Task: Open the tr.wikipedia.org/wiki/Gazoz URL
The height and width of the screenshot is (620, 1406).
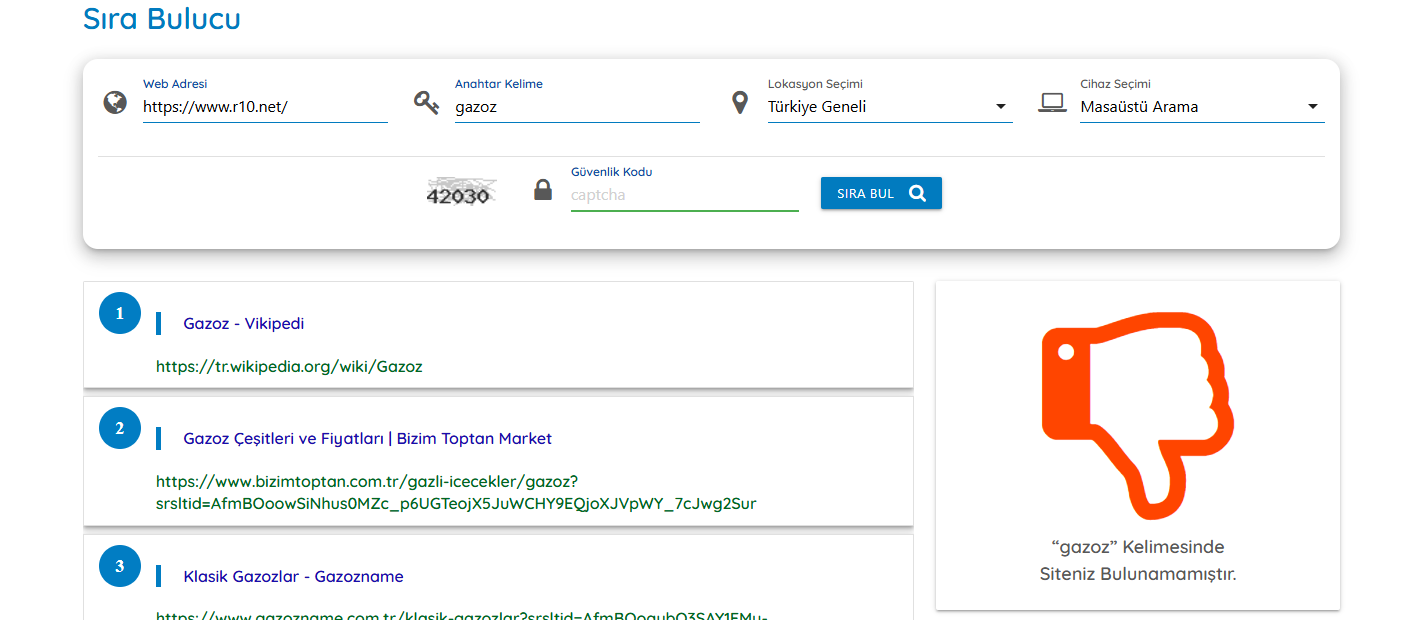Action: (289, 367)
